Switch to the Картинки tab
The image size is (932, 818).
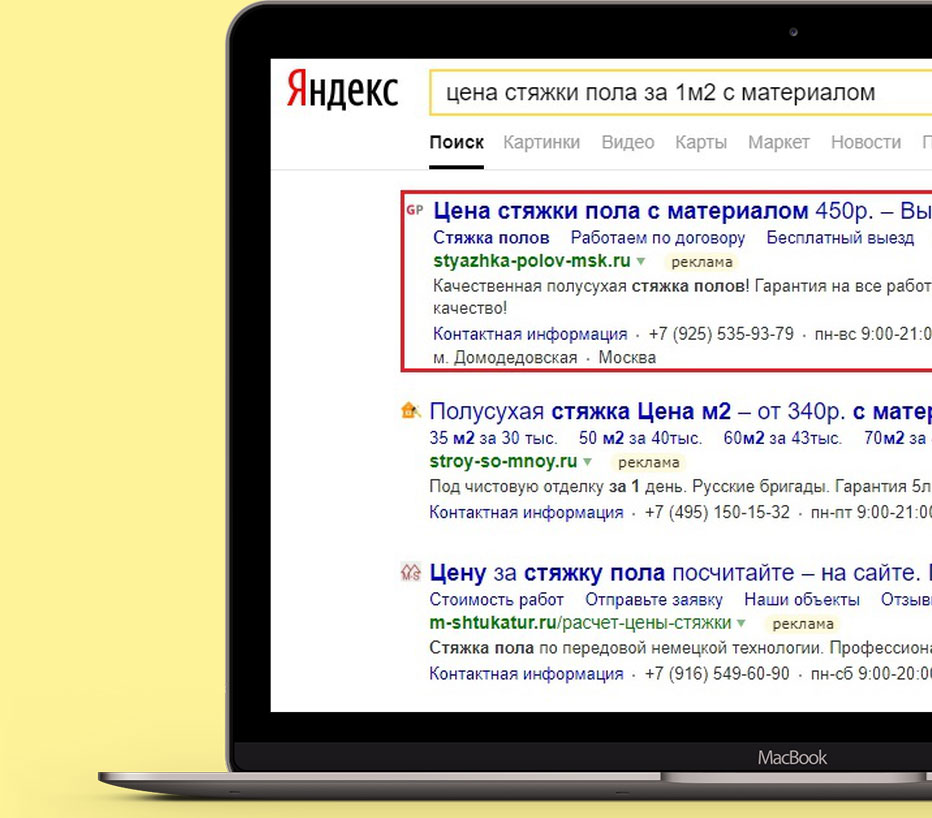pyautogui.click(x=541, y=142)
